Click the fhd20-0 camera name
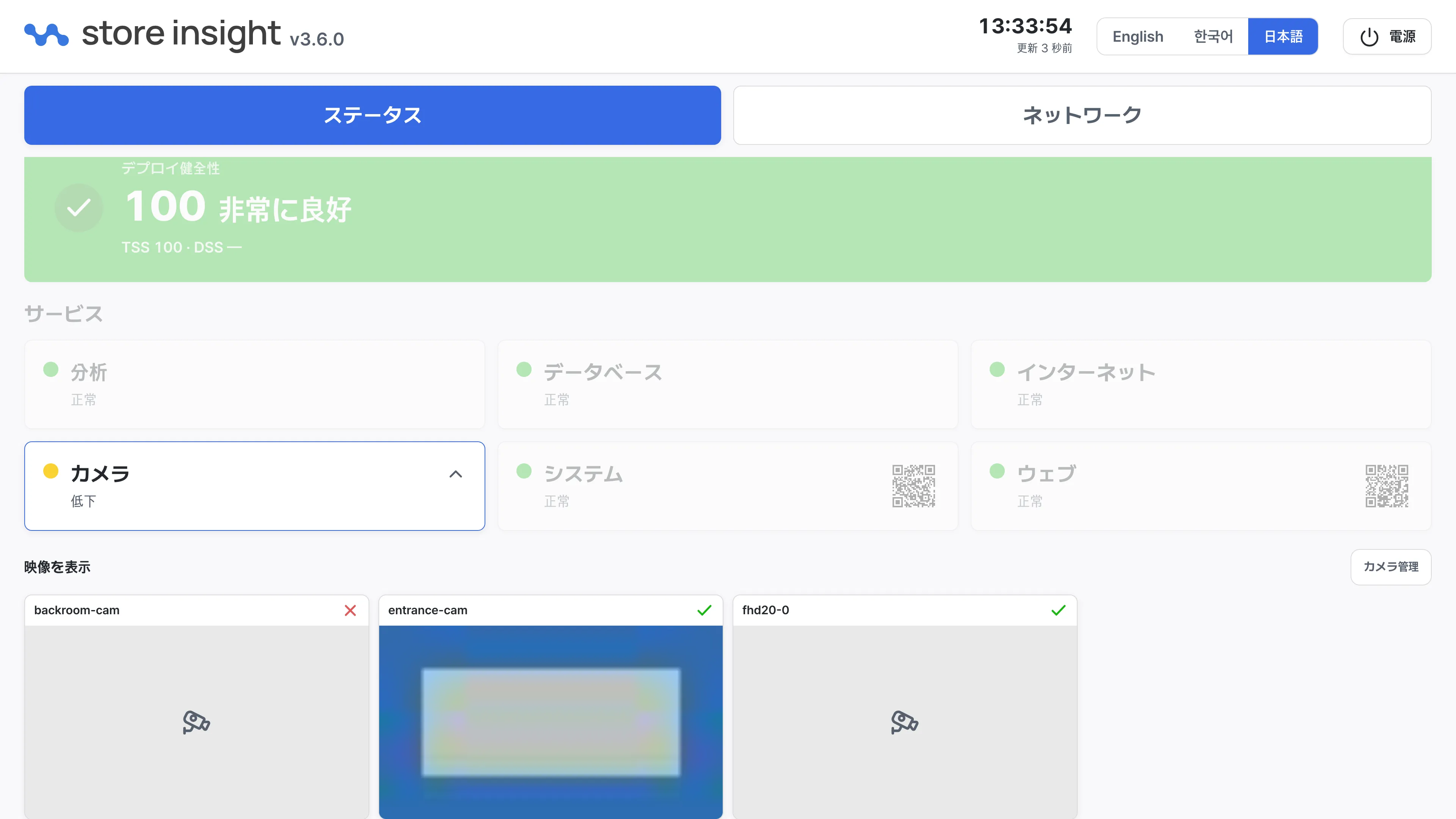 coord(765,610)
